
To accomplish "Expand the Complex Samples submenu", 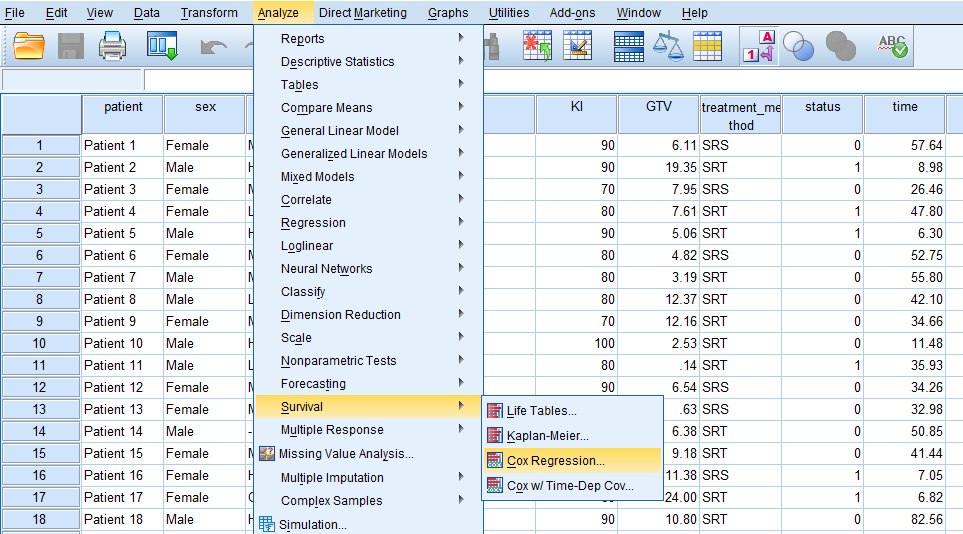I will [368, 501].
